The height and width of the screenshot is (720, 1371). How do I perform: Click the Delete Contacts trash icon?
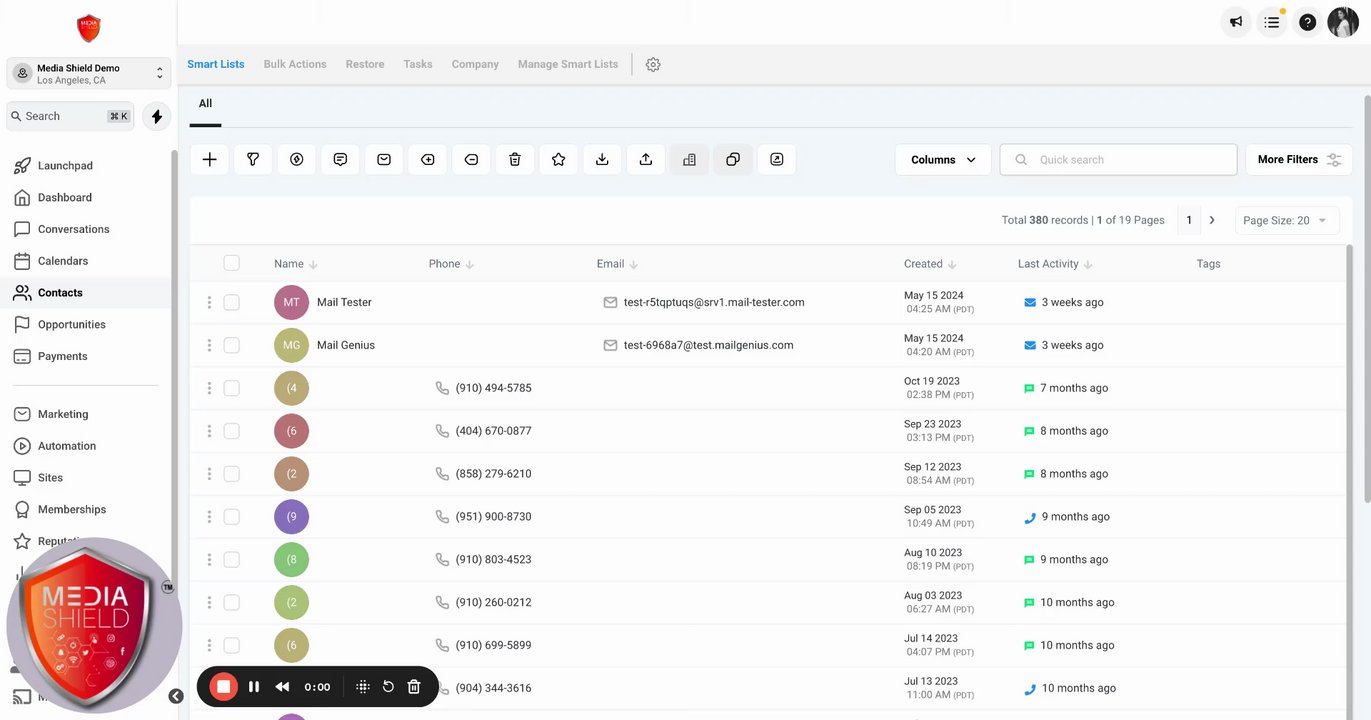coord(515,160)
